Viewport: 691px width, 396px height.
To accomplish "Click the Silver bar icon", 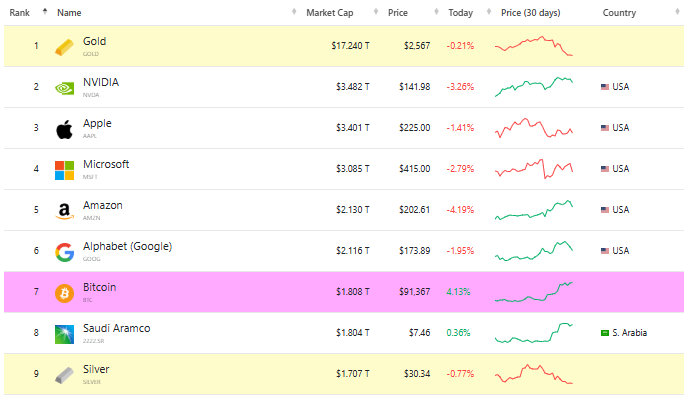I will coord(64,375).
